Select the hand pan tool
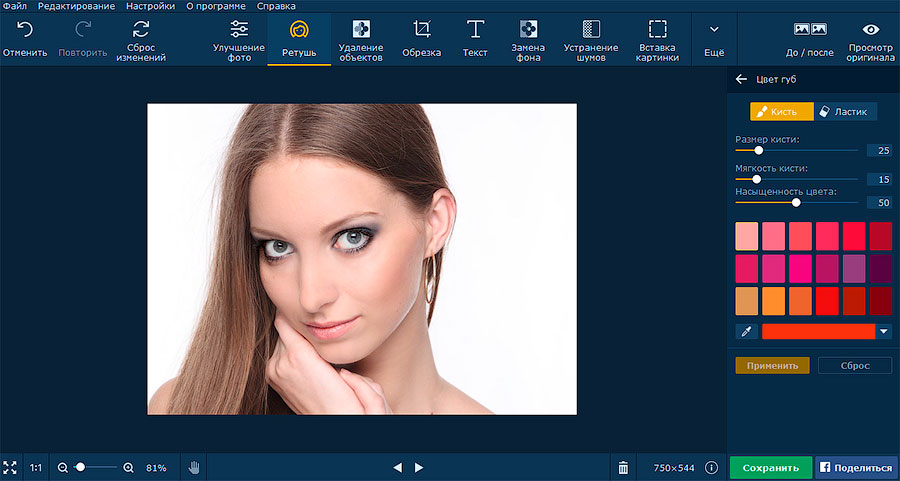Screen dimensions: 900x481 194,467
